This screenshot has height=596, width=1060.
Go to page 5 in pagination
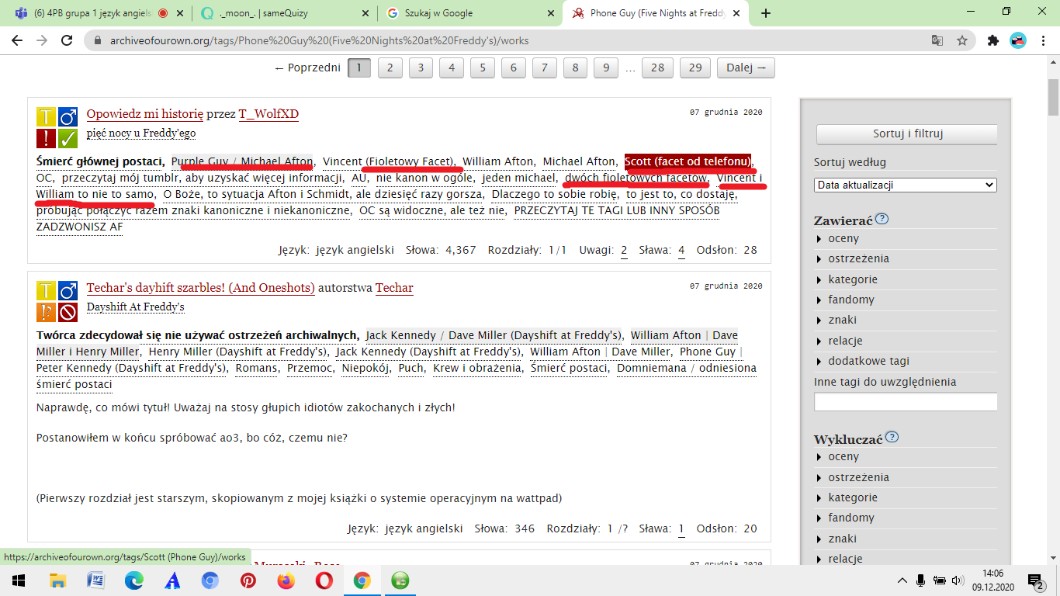pos(482,68)
